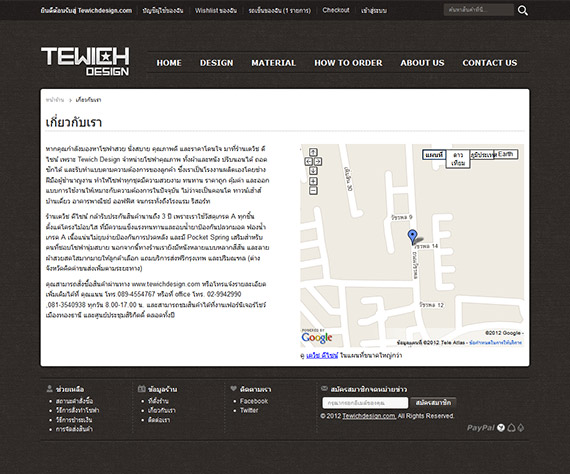Select the first map type button
570x474 pixels.
point(434,155)
